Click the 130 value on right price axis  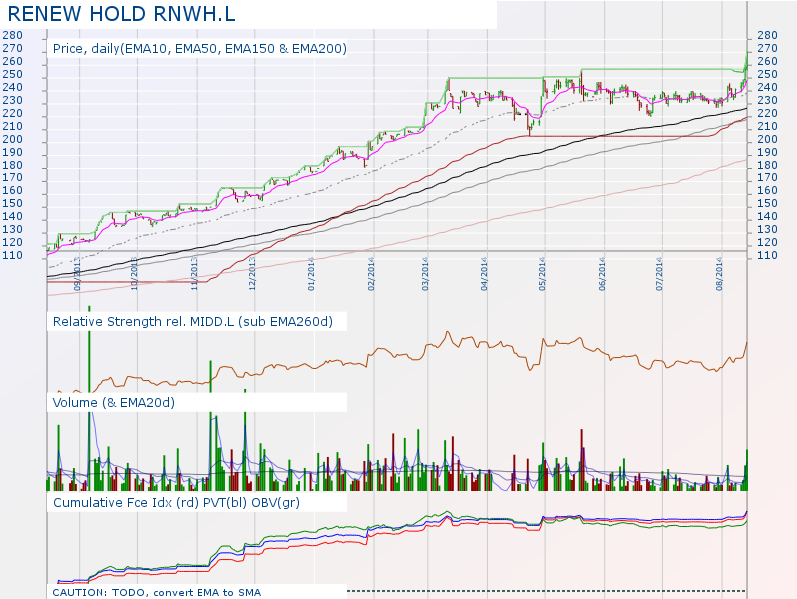click(768, 230)
